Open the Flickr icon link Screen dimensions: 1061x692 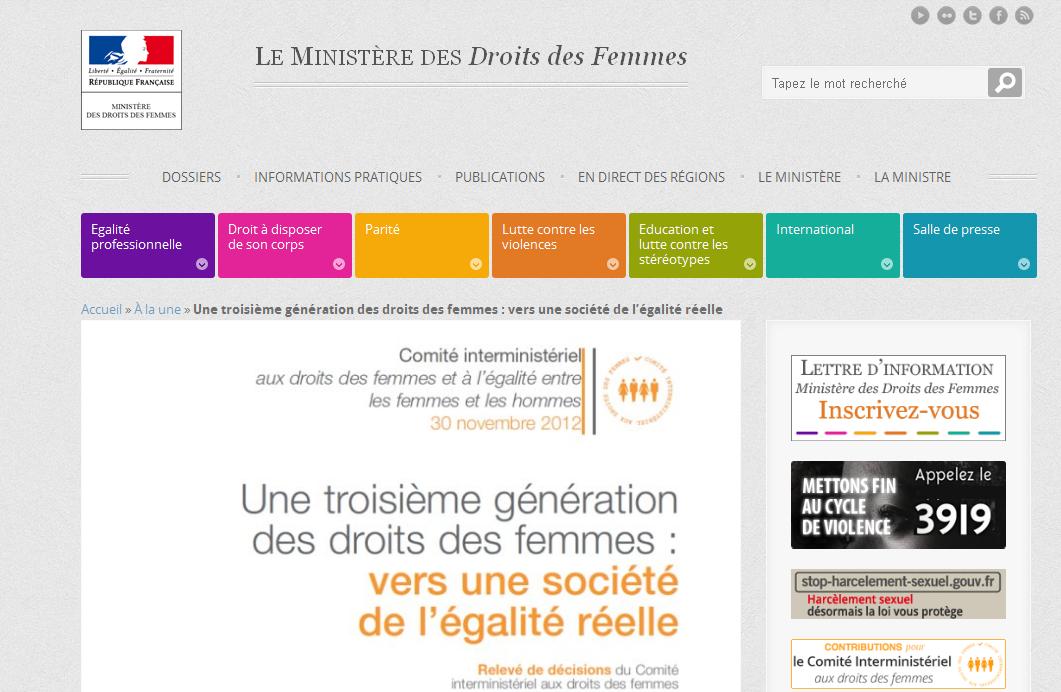(946, 15)
